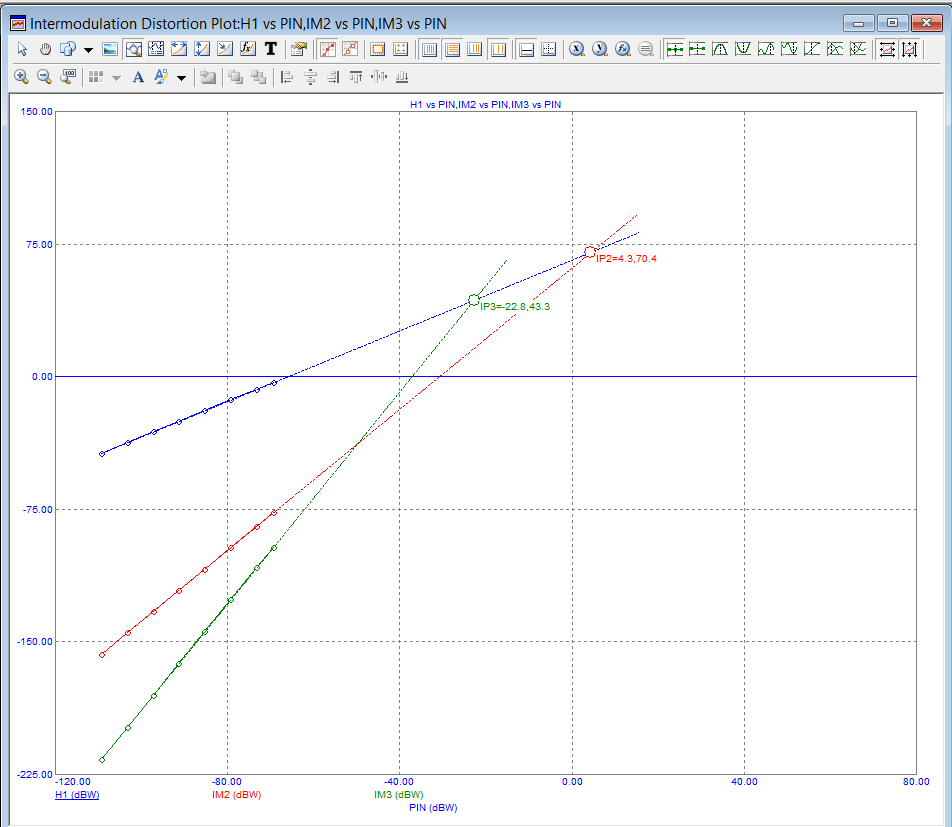Click the second curve-crossing marker icon
Image resolution: width=952 pixels, height=827 pixels.
tap(858, 49)
